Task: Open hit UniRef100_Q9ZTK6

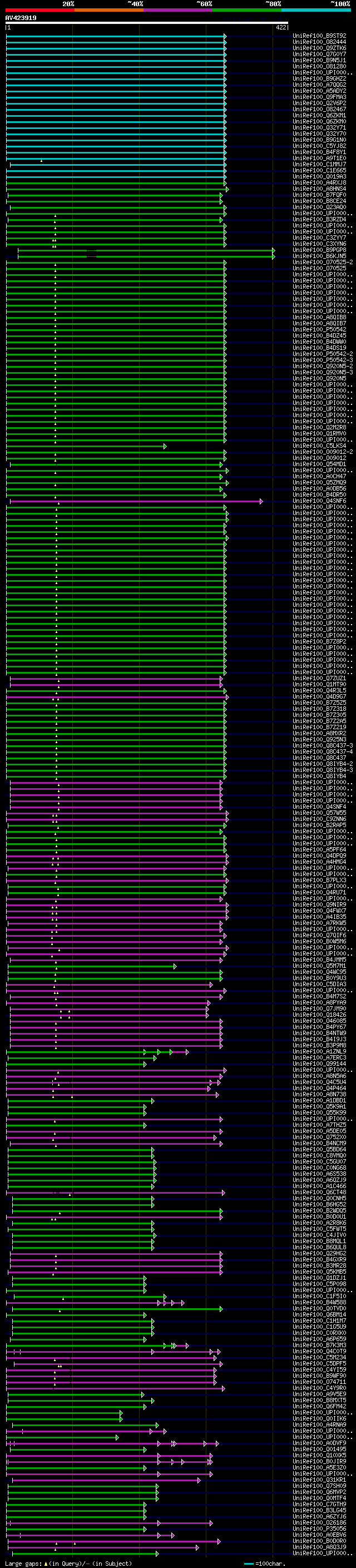Action: tap(319, 48)
